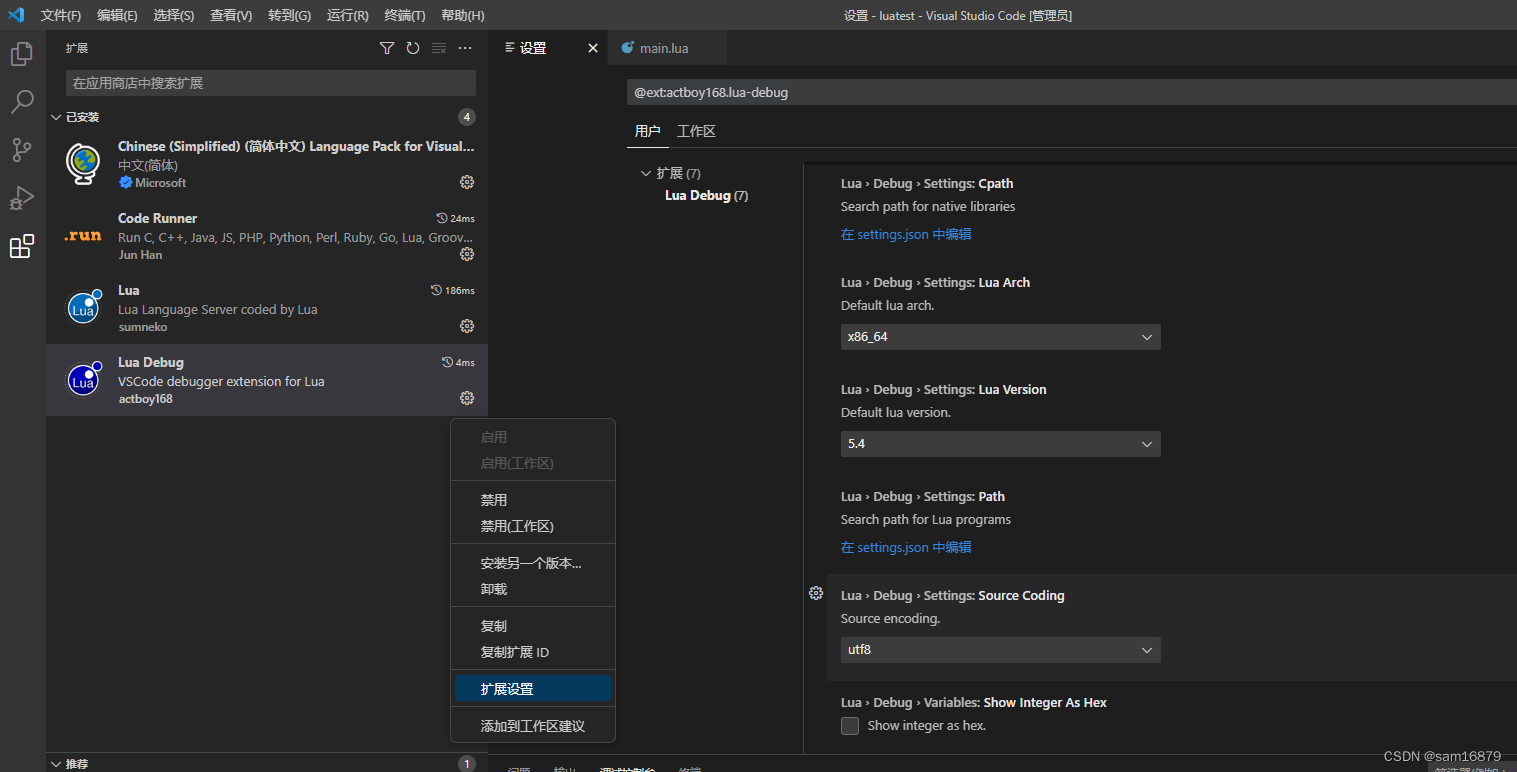The image size is (1517, 772).
Task: Refresh the extensions list
Action: pyautogui.click(x=413, y=48)
